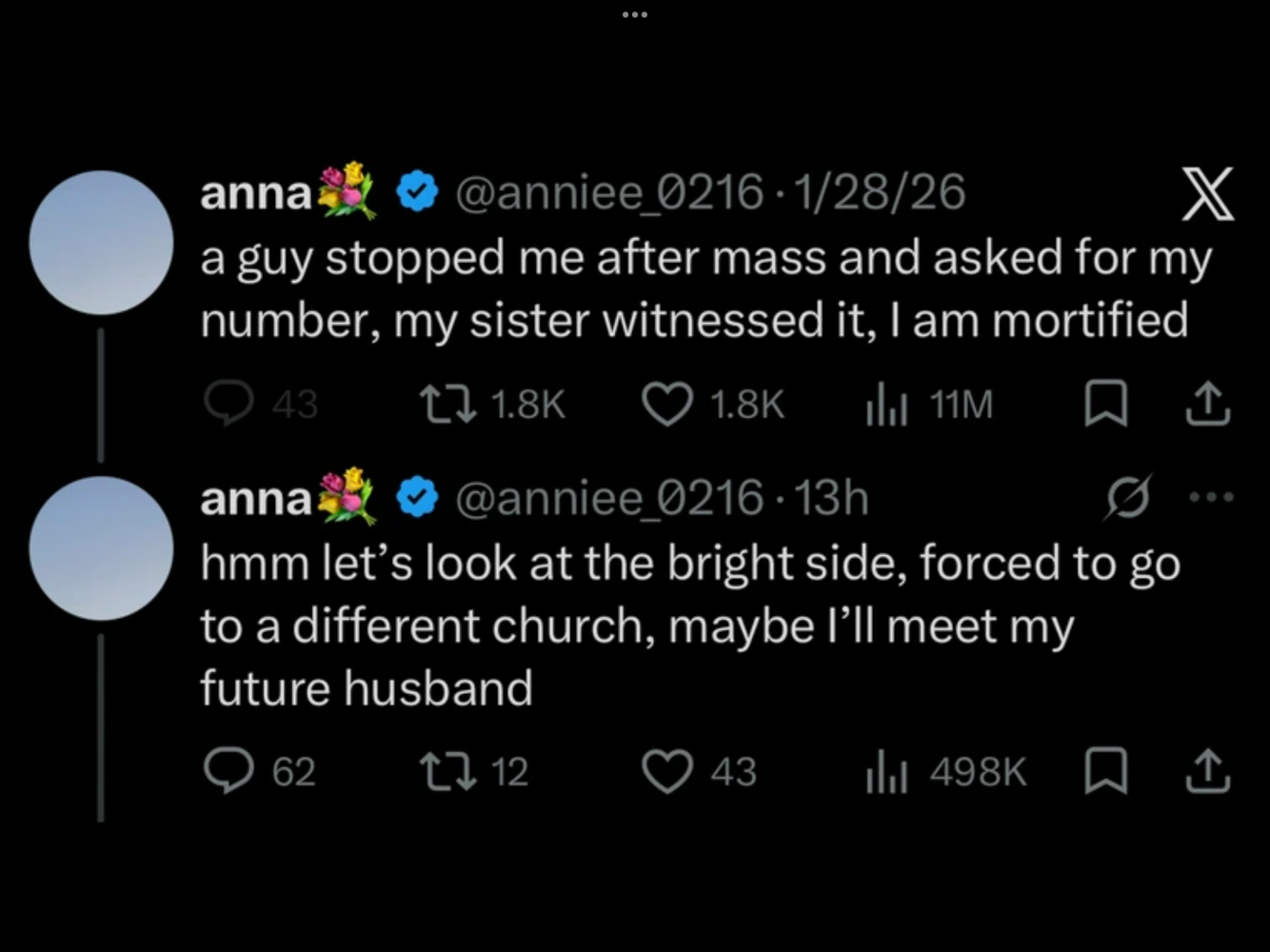Image resolution: width=1270 pixels, height=952 pixels.
Task: Open replies on the mortified post
Action: (x=228, y=405)
